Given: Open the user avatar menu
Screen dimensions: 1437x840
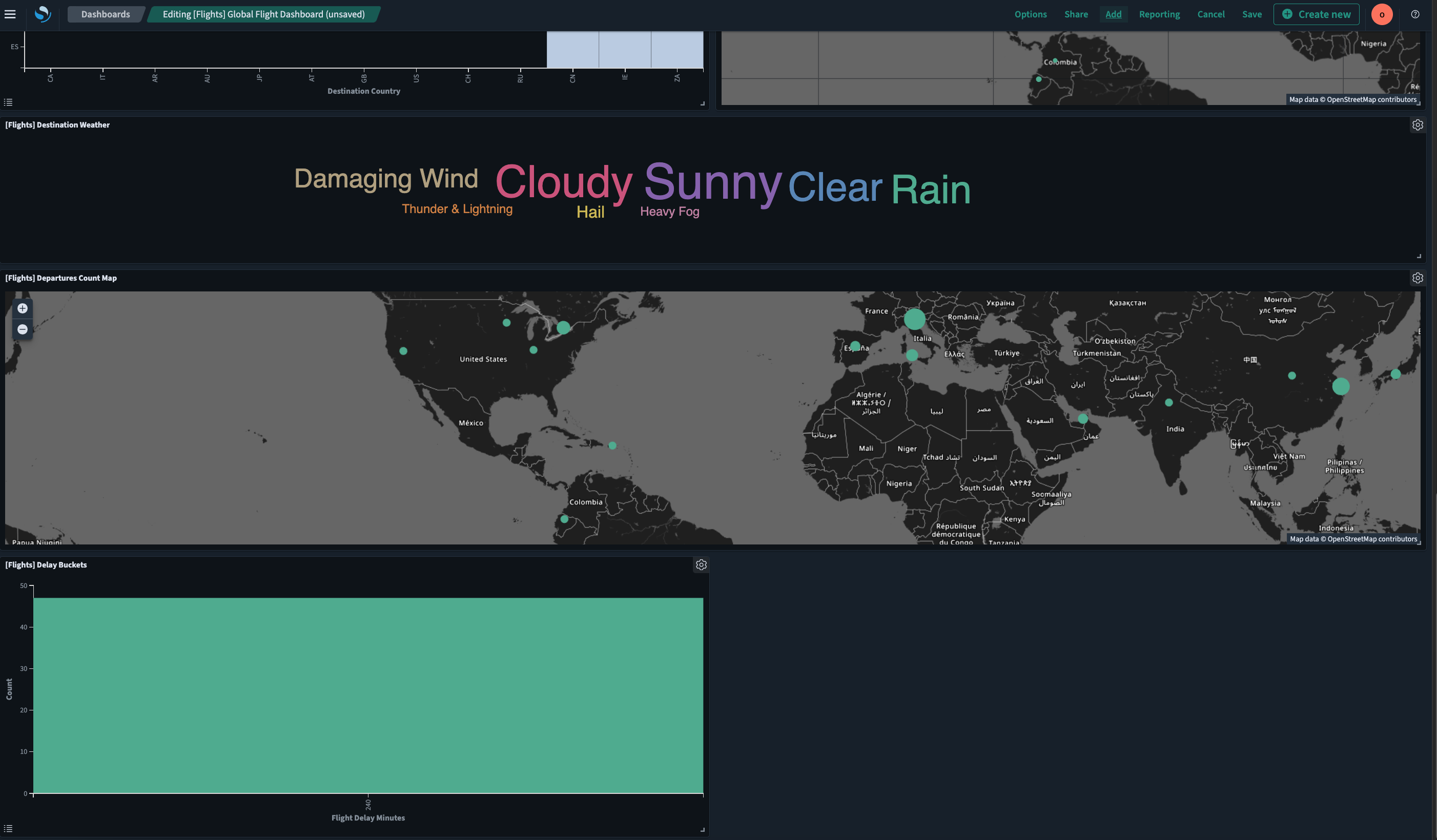Looking at the screenshot, I should point(1382,14).
